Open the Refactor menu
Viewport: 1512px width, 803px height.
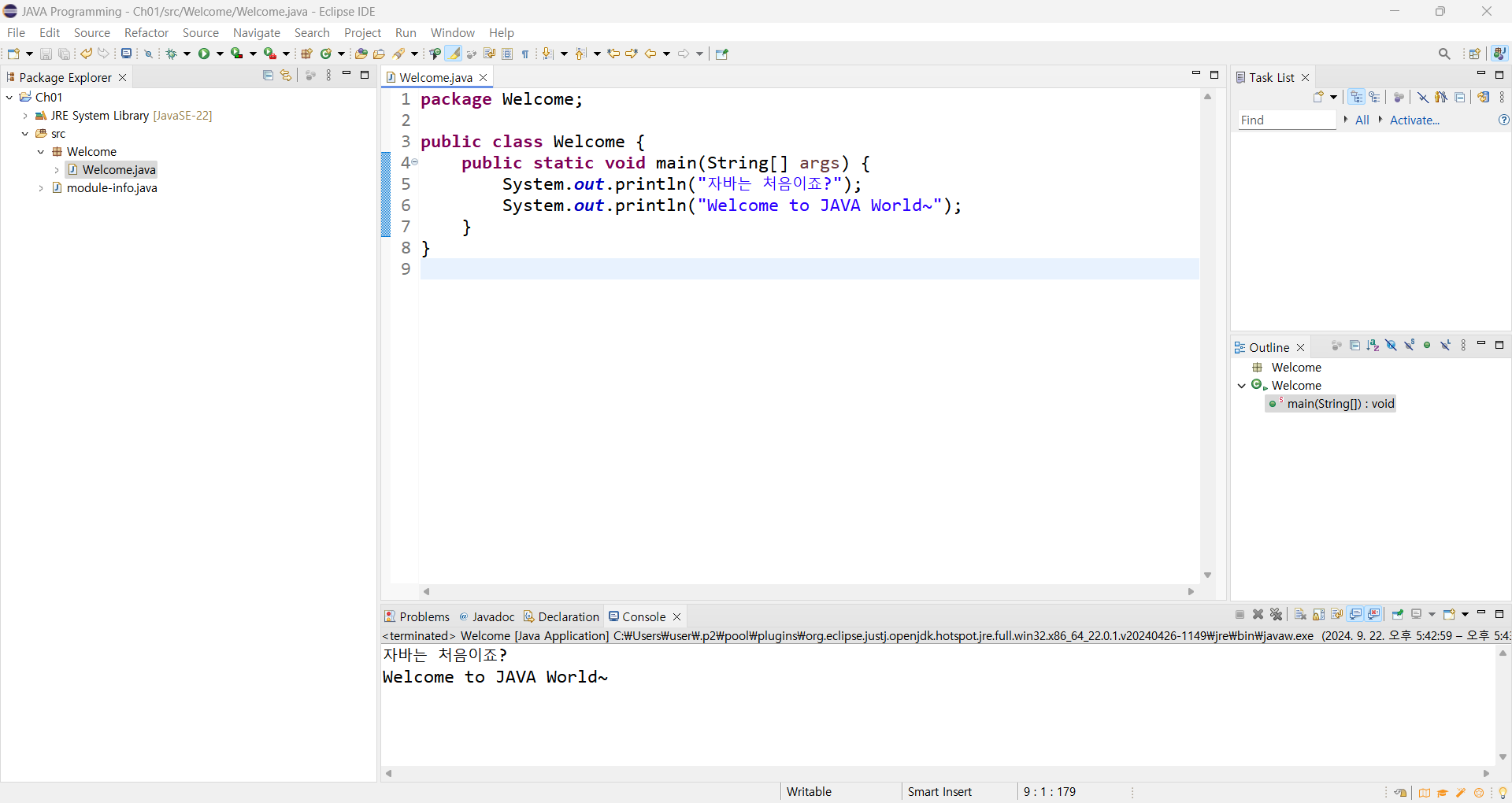tap(146, 32)
